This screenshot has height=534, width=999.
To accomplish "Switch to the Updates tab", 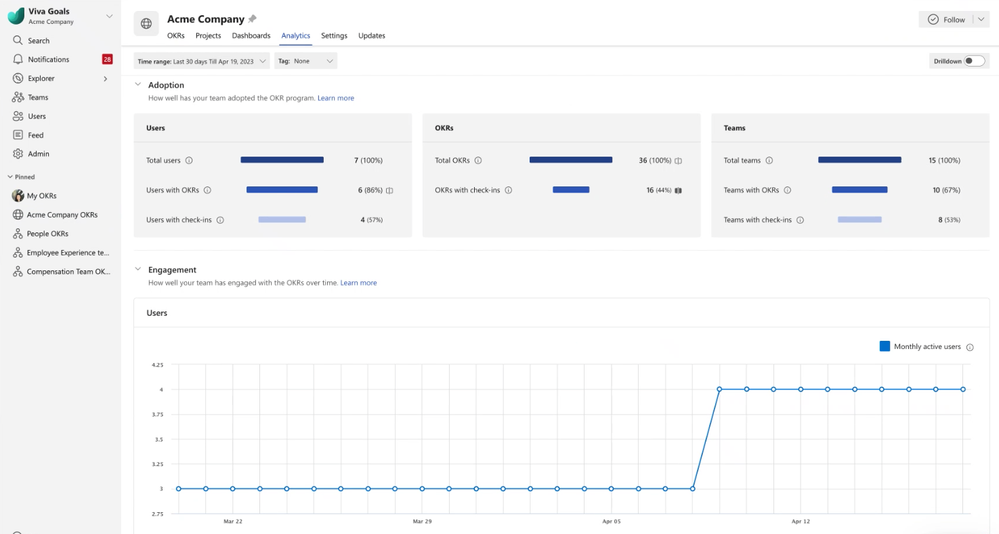I will tap(371, 36).
